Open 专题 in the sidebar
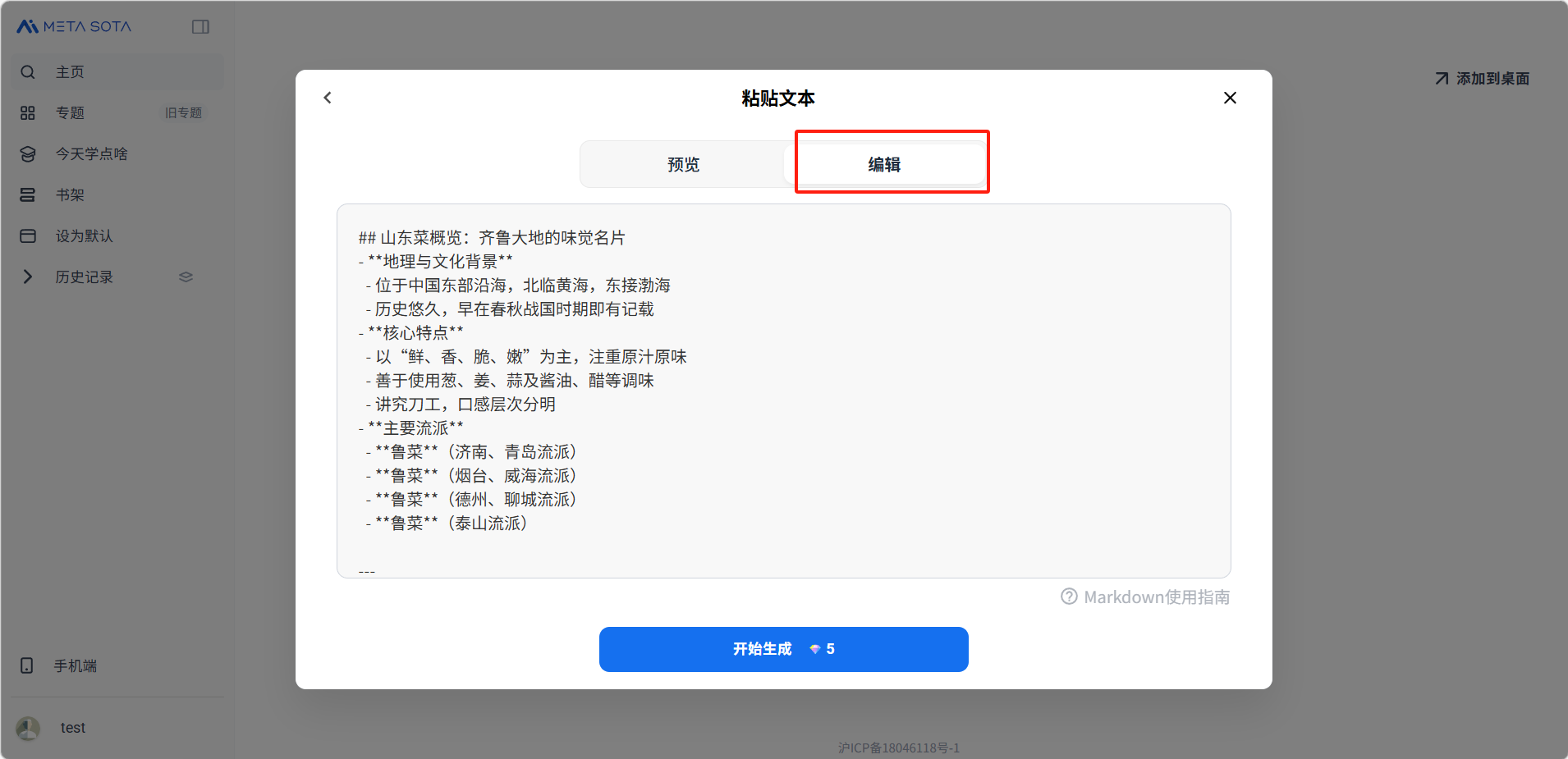 (x=70, y=113)
